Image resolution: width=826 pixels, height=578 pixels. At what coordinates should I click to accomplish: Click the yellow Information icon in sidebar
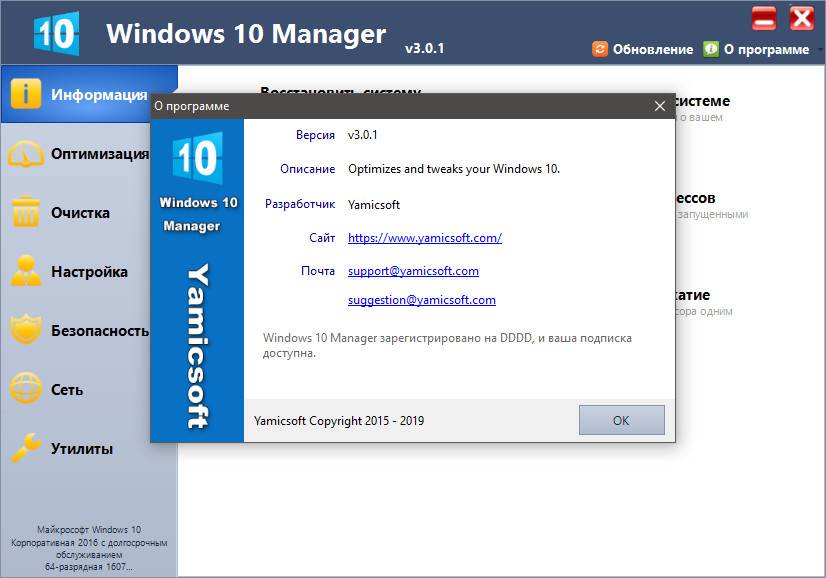point(25,94)
